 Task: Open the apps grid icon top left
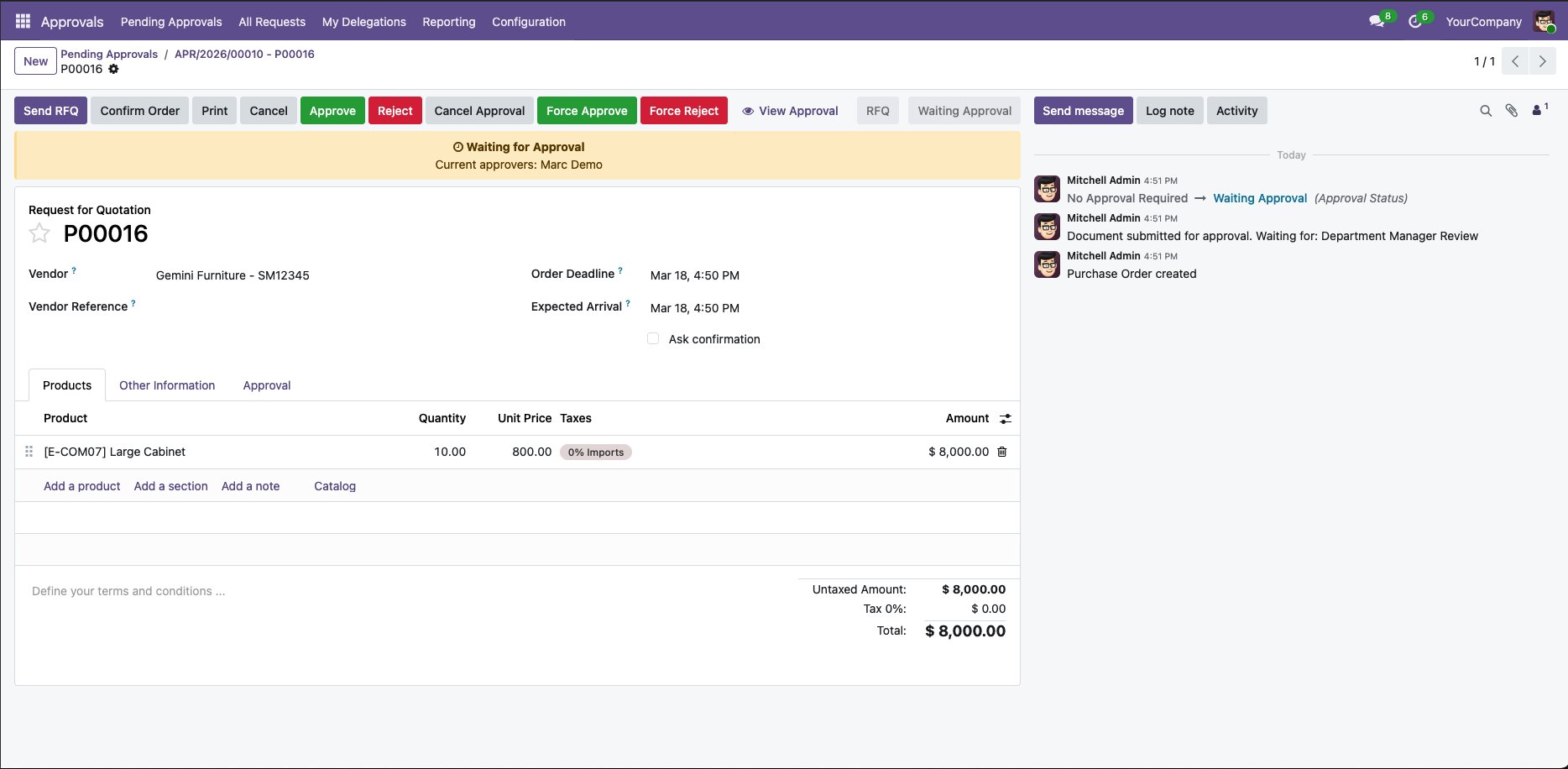click(22, 21)
